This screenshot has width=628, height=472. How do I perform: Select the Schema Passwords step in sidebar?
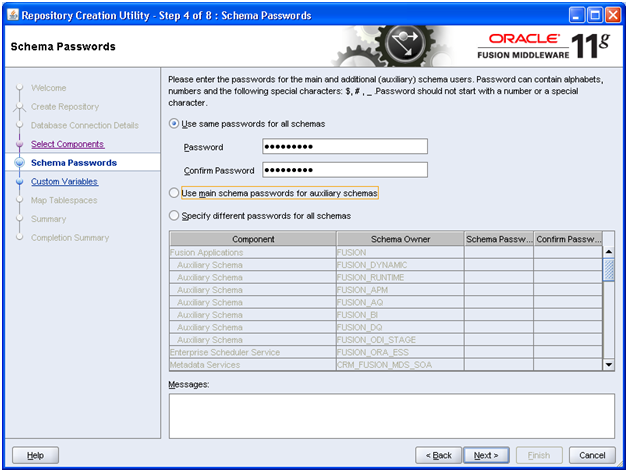point(74,163)
